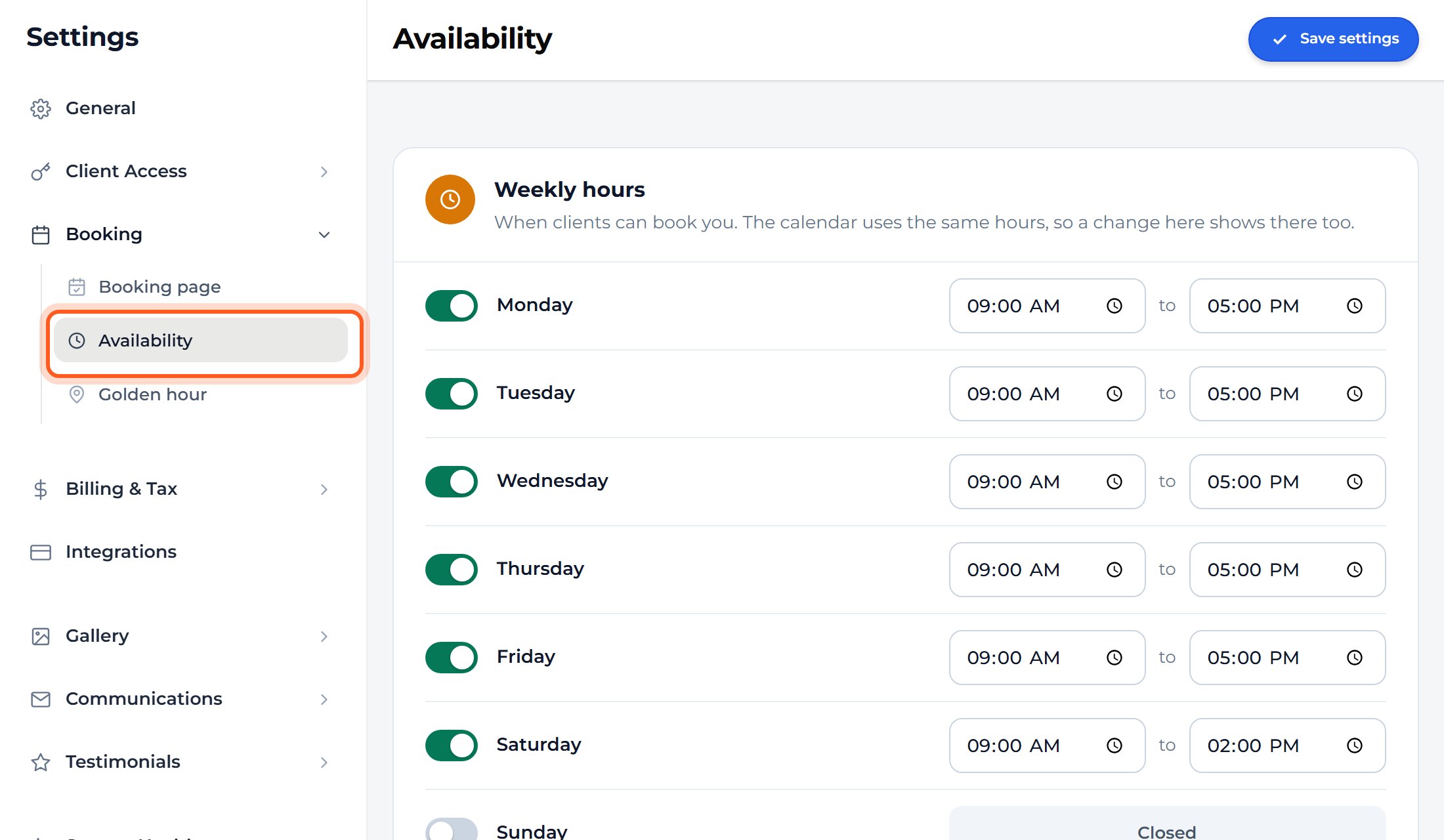Image resolution: width=1444 pixels, height=840 pixels.
Task: Turn off Thursday availability switch
Action: pos(452,570)
